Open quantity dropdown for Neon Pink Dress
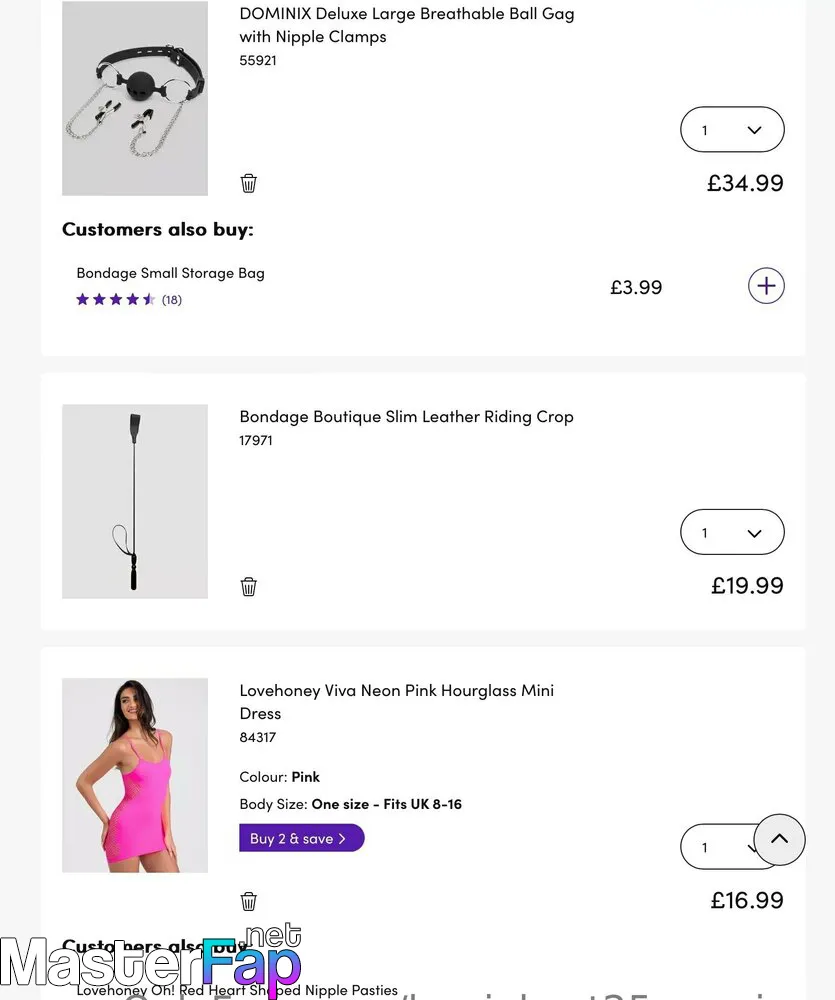 (x=718, y=847)
